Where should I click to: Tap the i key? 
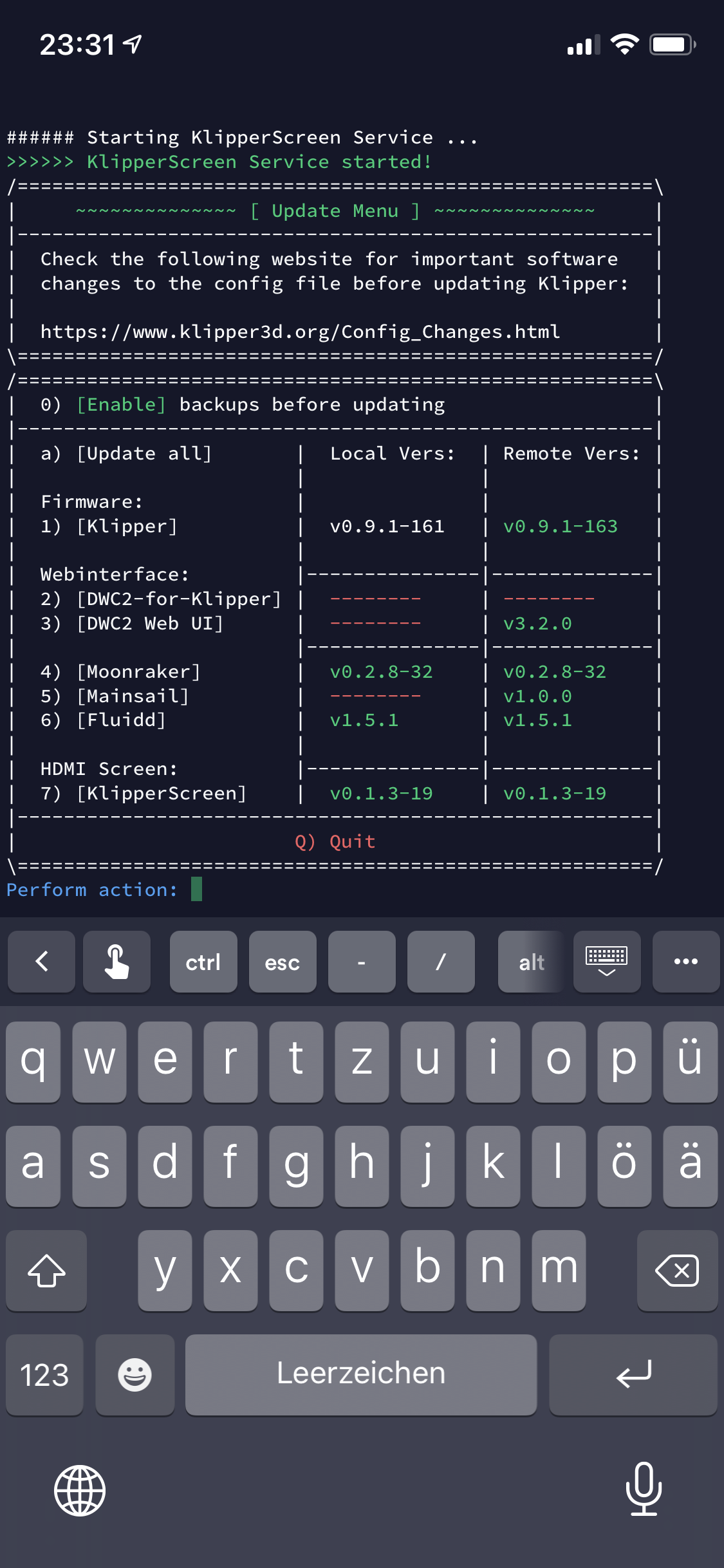pos(493,1062)
